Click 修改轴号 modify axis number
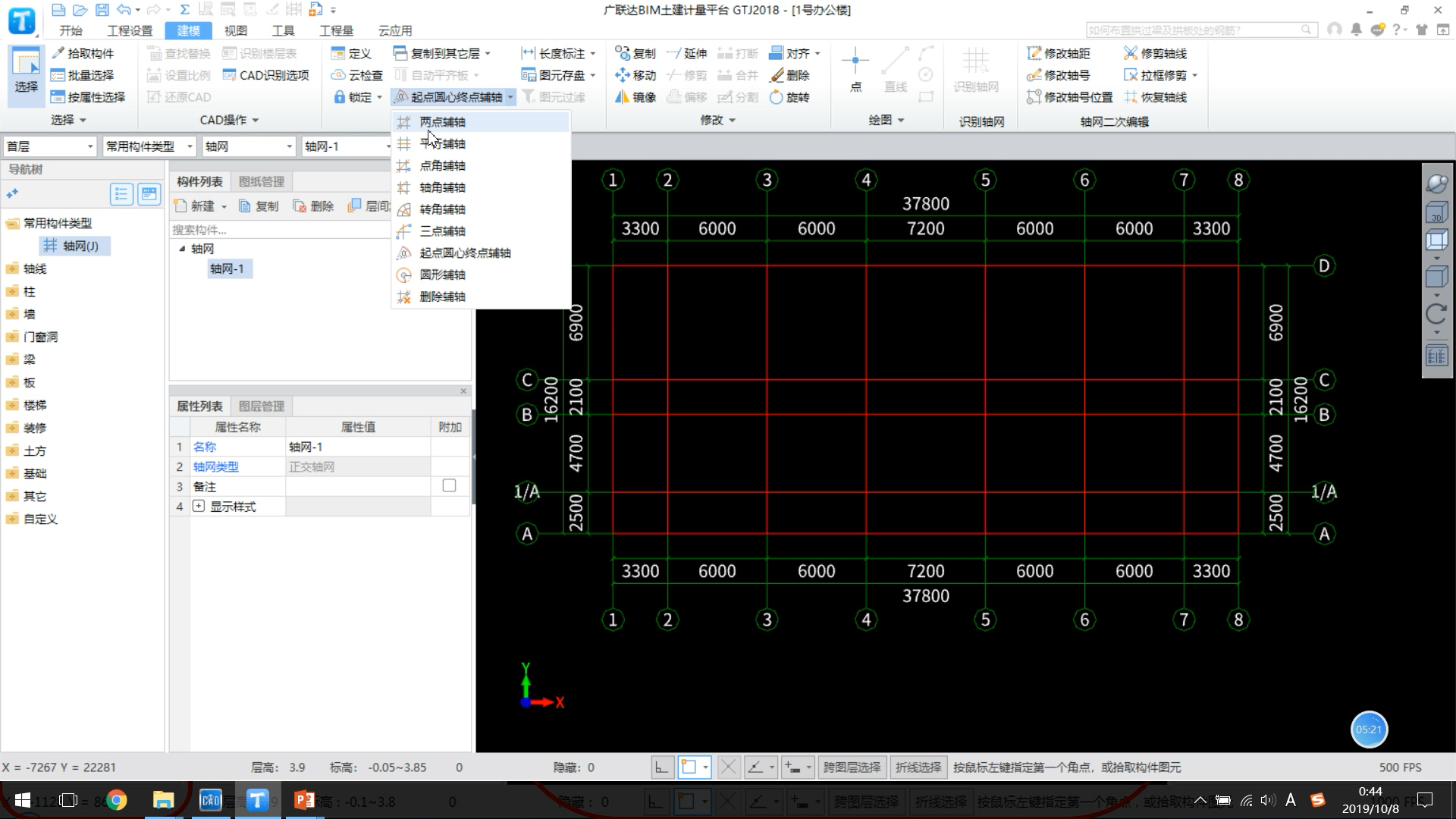Viewport: 1456px width, 819px height. 1059,75
